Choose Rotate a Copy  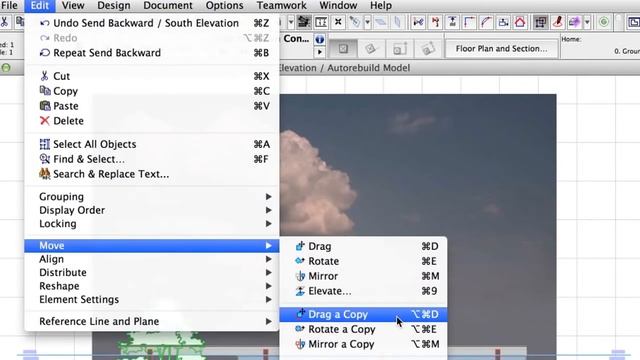click(363, 329)
